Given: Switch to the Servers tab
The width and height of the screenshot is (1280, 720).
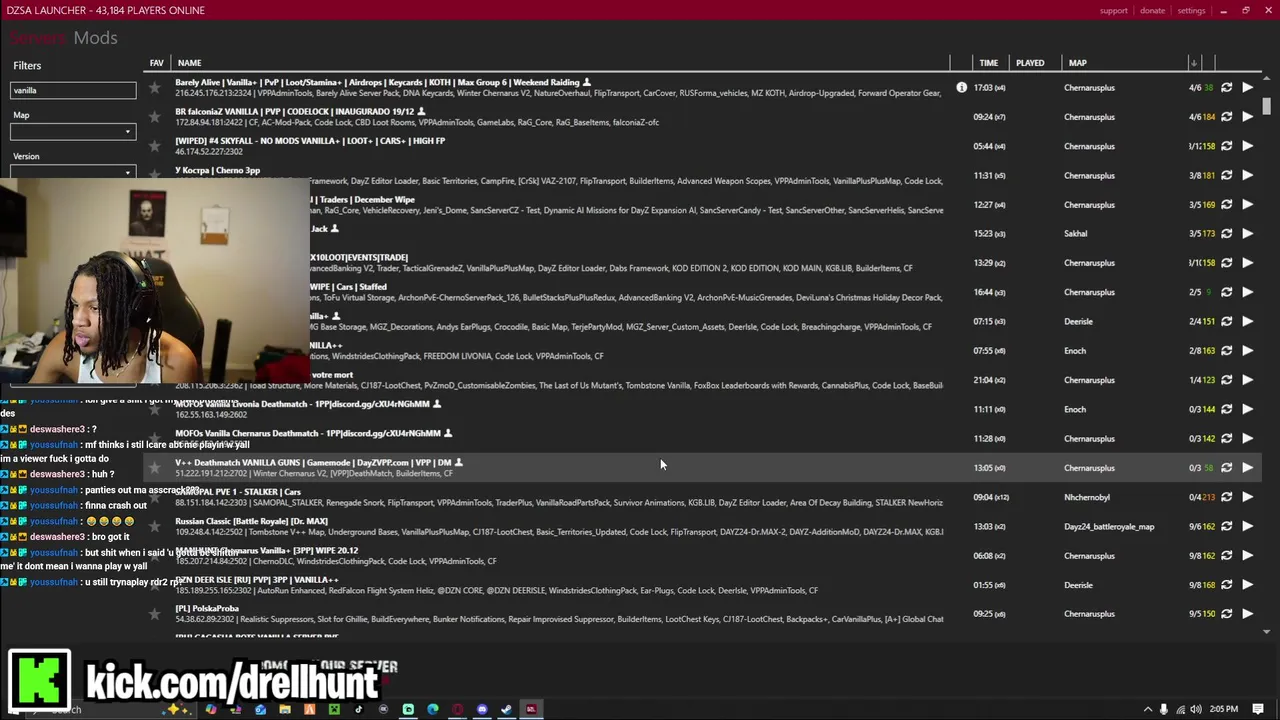Looking at the screenshot, I should tap(38, 38).
